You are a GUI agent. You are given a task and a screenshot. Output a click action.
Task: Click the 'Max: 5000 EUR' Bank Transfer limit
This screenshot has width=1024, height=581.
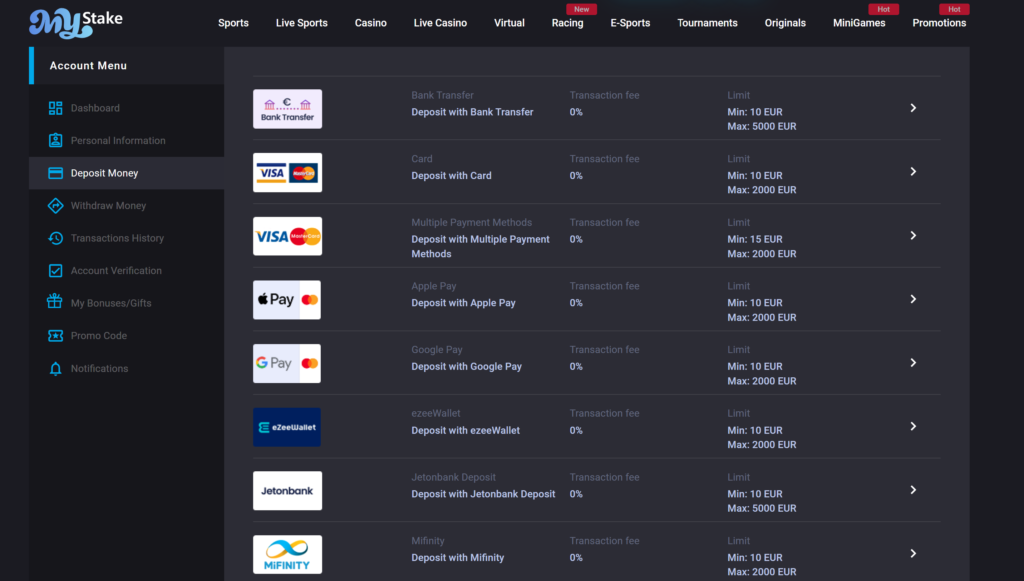click(762, 127)
